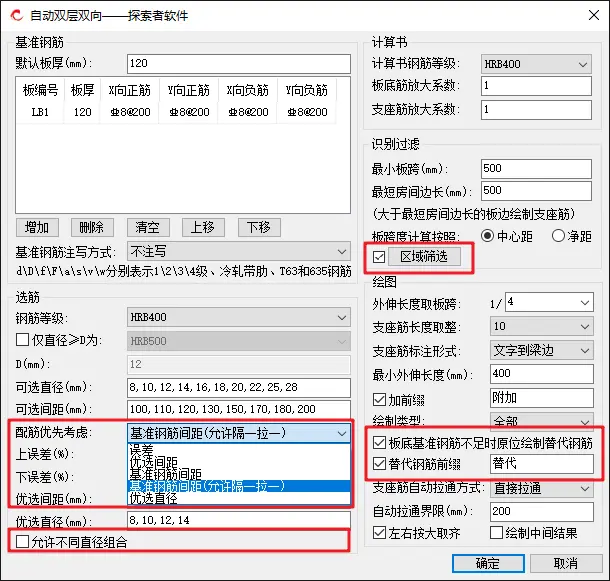
Task: Click the 自动拉通界限 input field
Action: tap(542, 511)
